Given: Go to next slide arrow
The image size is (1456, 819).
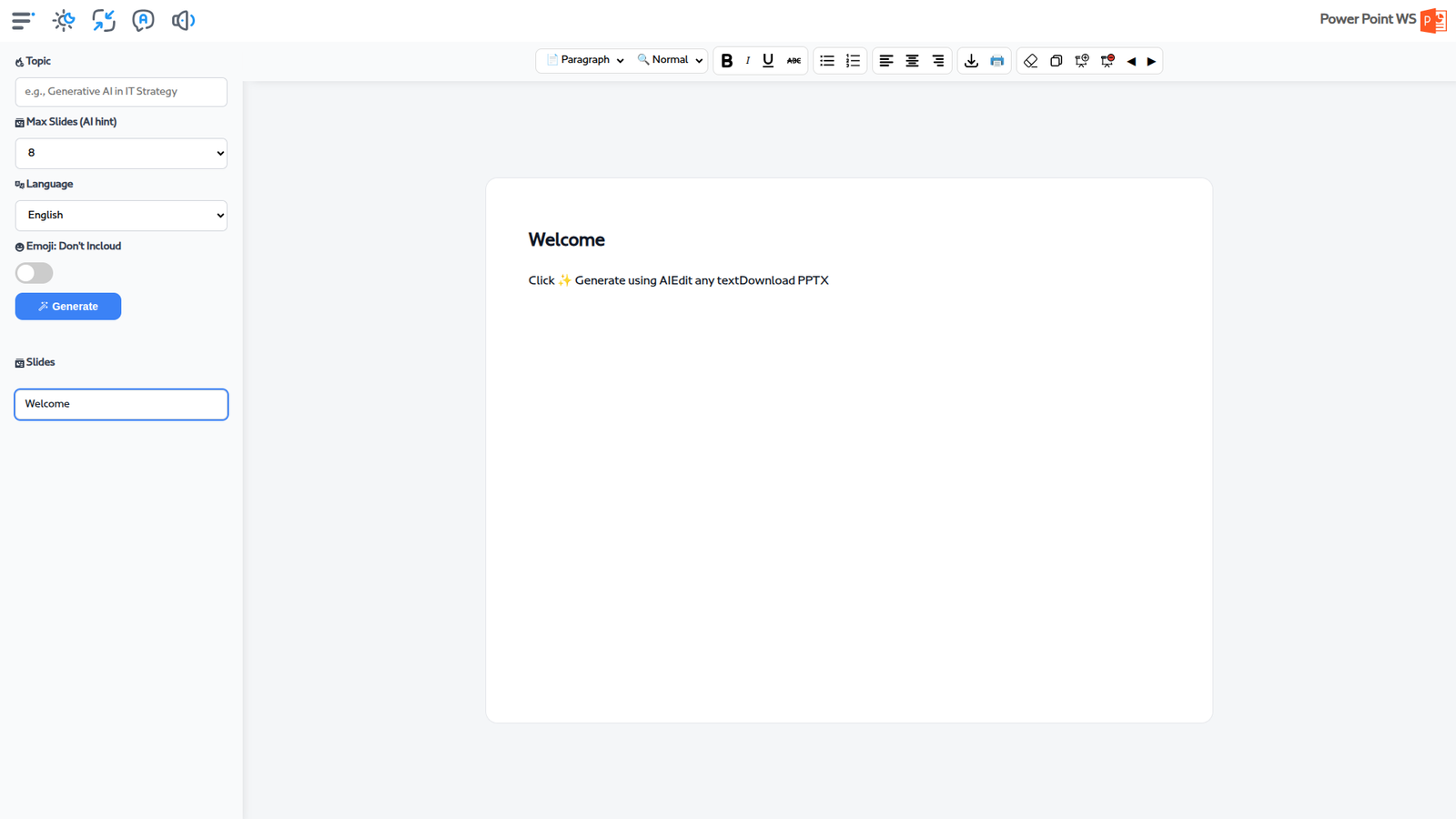Looking at the screenshot, I should pyautogui.click(x=1151, y=62).
